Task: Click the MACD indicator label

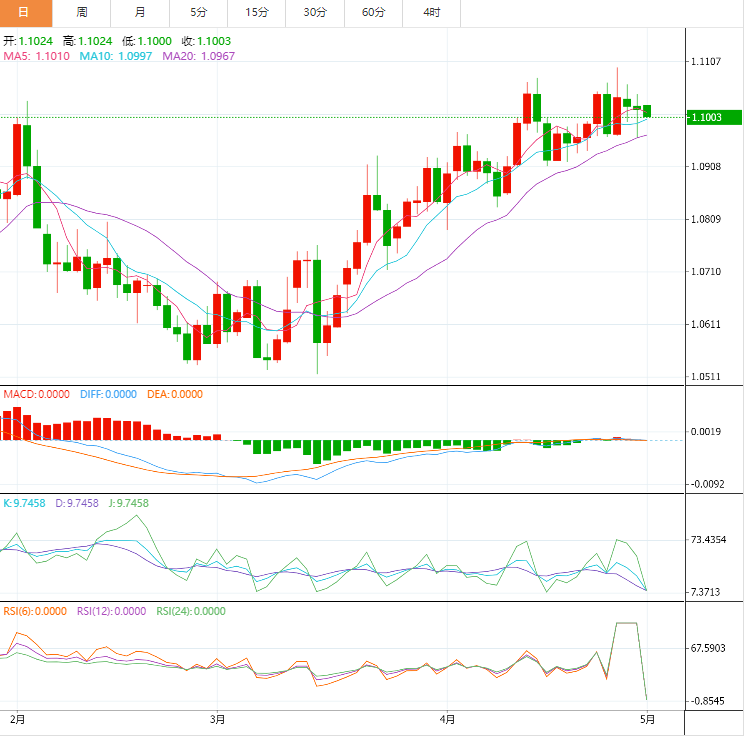Action: (34, 394)
